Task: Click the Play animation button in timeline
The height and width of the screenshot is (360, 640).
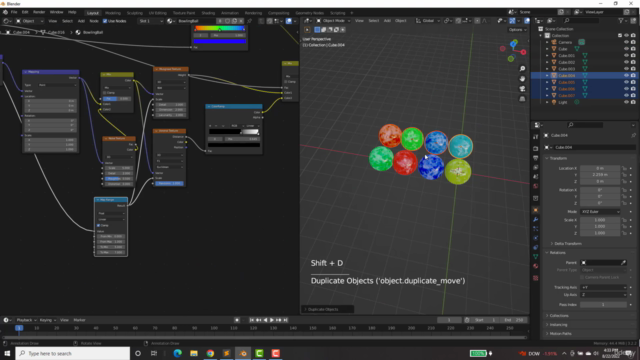Action: [x=272, y=320]
